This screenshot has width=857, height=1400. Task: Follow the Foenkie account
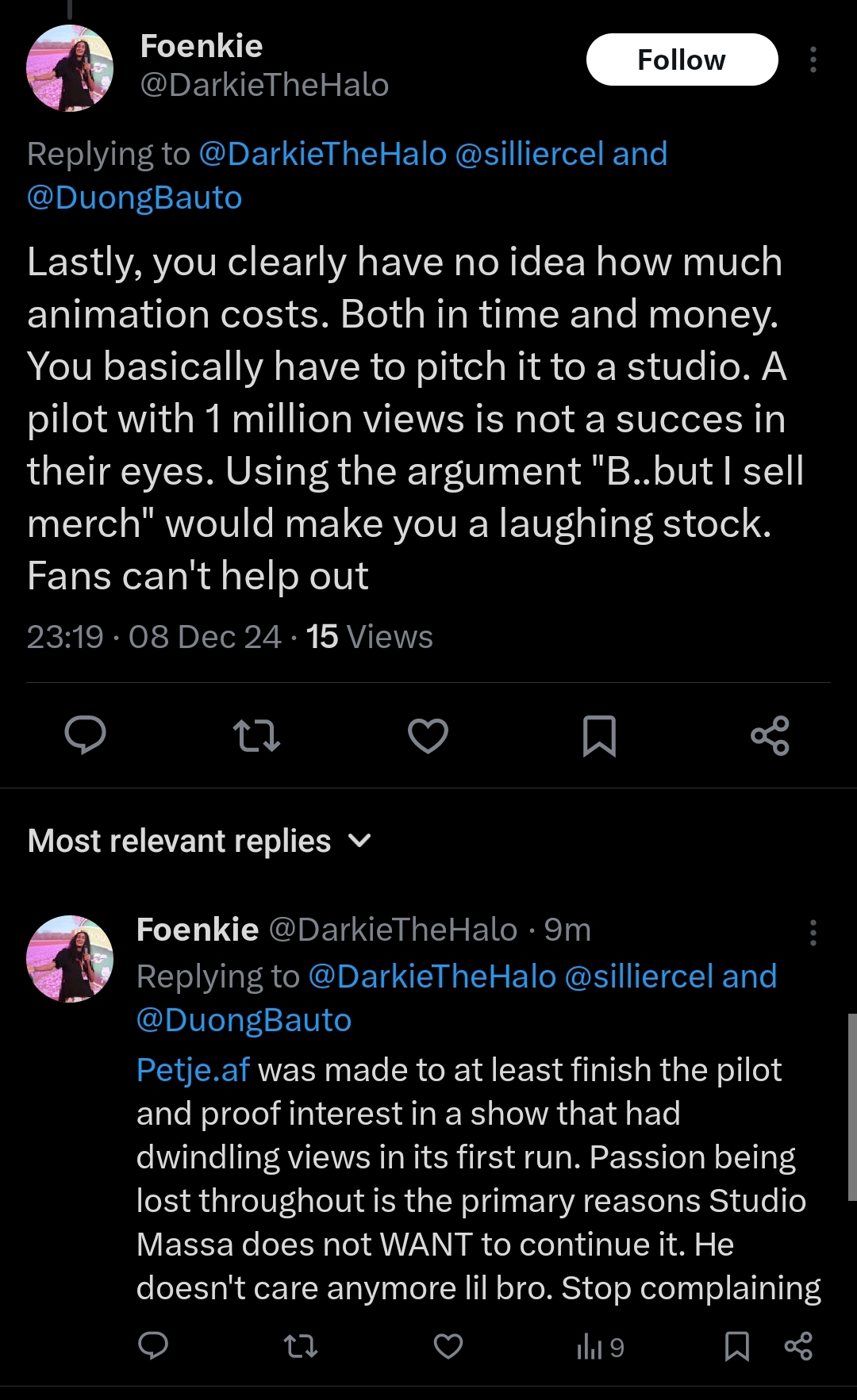point(682,60)
